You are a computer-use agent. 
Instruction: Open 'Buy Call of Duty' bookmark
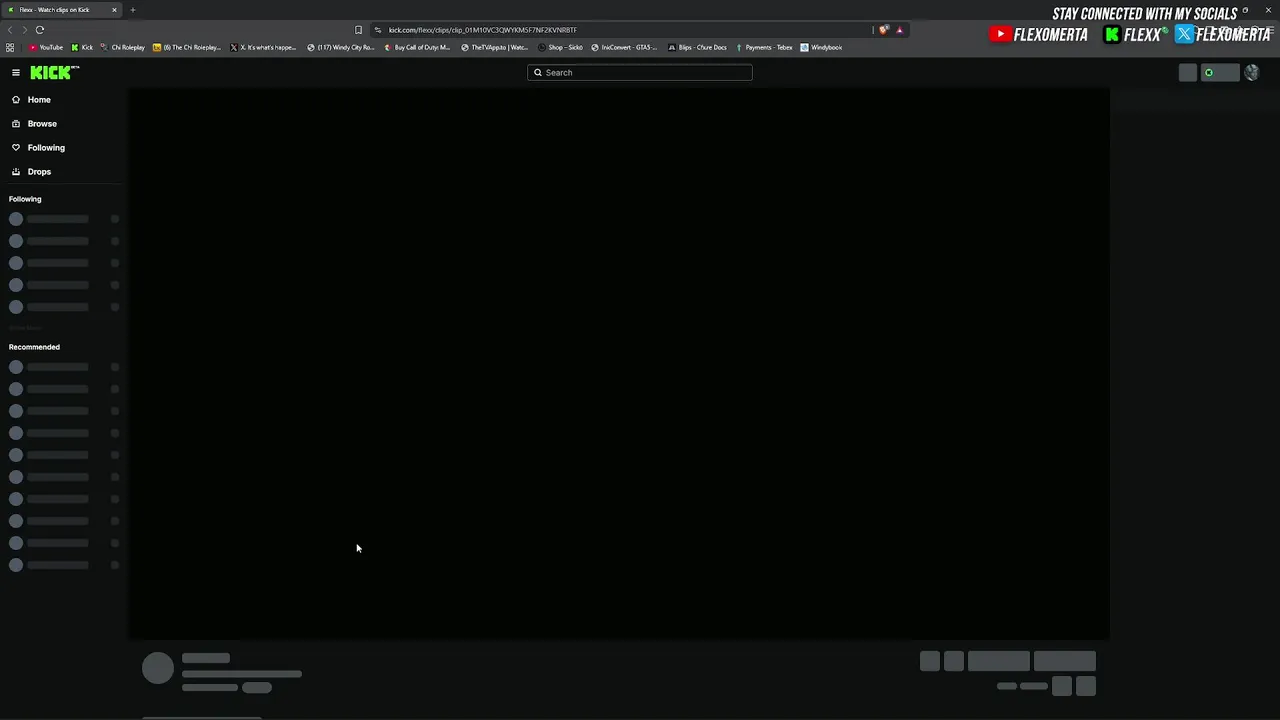point(418,47)
